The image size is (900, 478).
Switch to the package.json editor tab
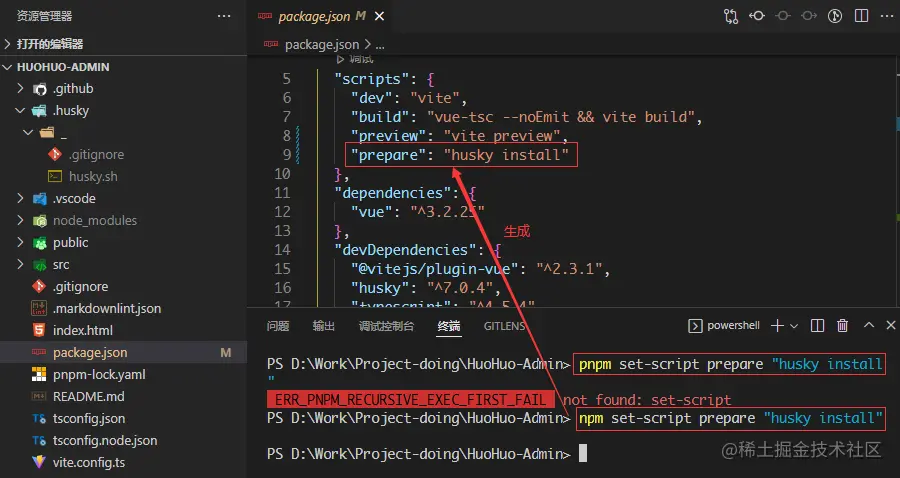[314, 17]
